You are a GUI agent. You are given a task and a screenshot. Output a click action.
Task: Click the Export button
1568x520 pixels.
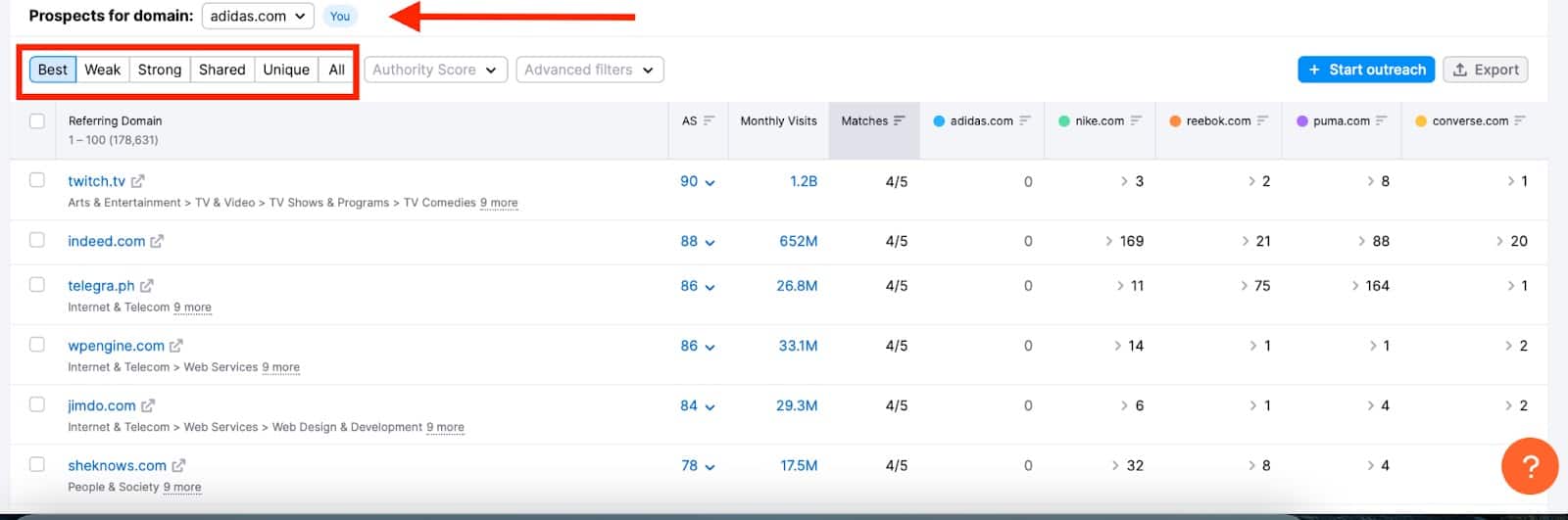[1486, 70]
